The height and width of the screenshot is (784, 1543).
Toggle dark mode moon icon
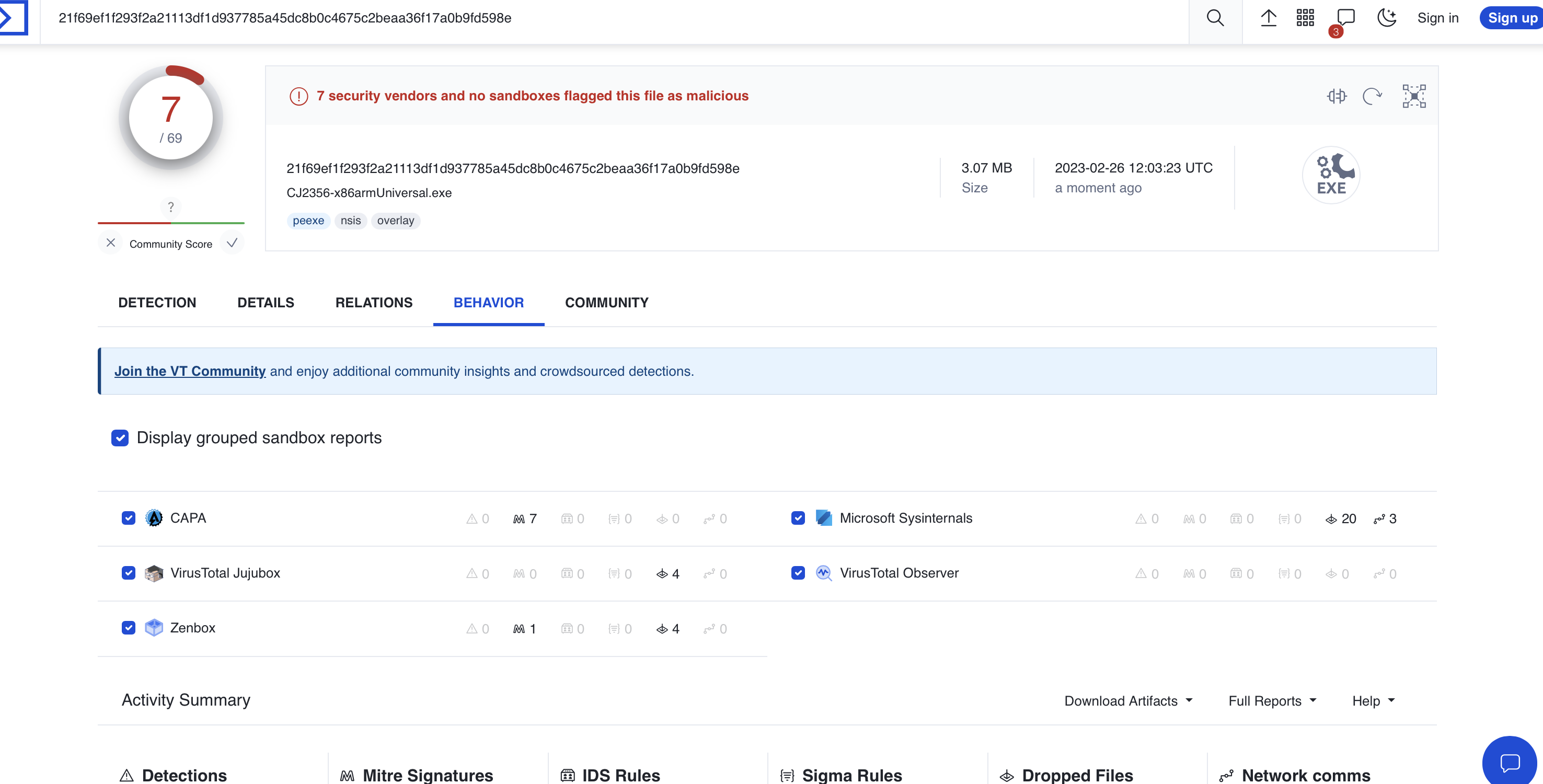pos(1387,18)
